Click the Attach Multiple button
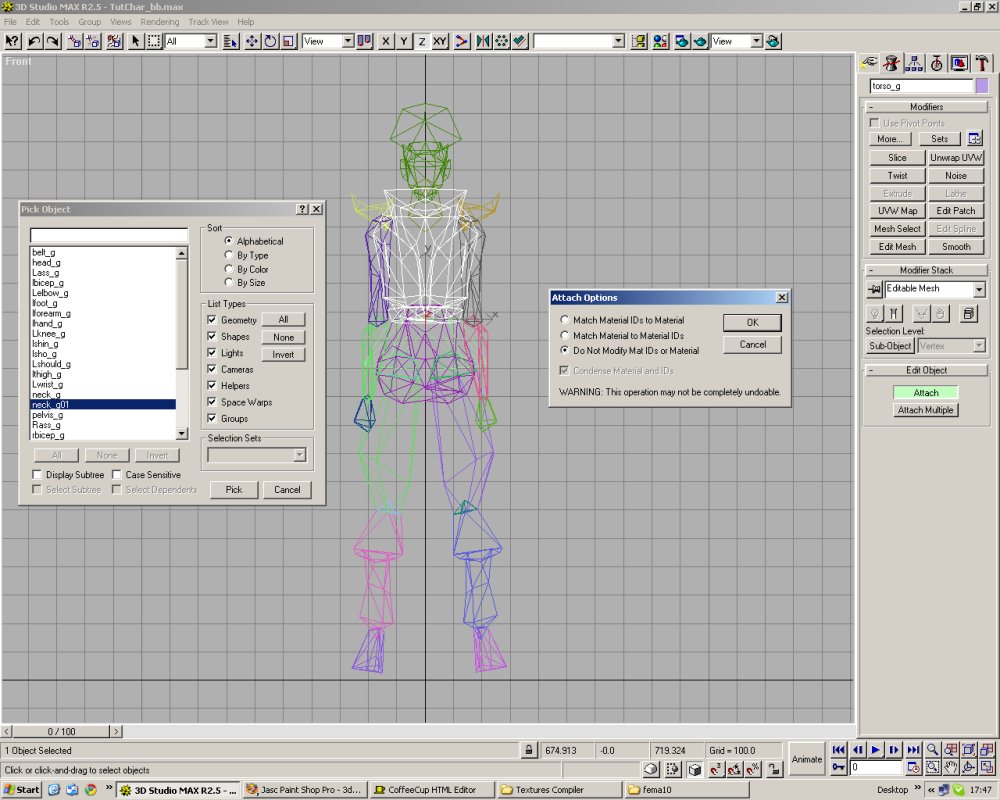This screenshot has height=800, width=1000. click(x=925, y=410)
